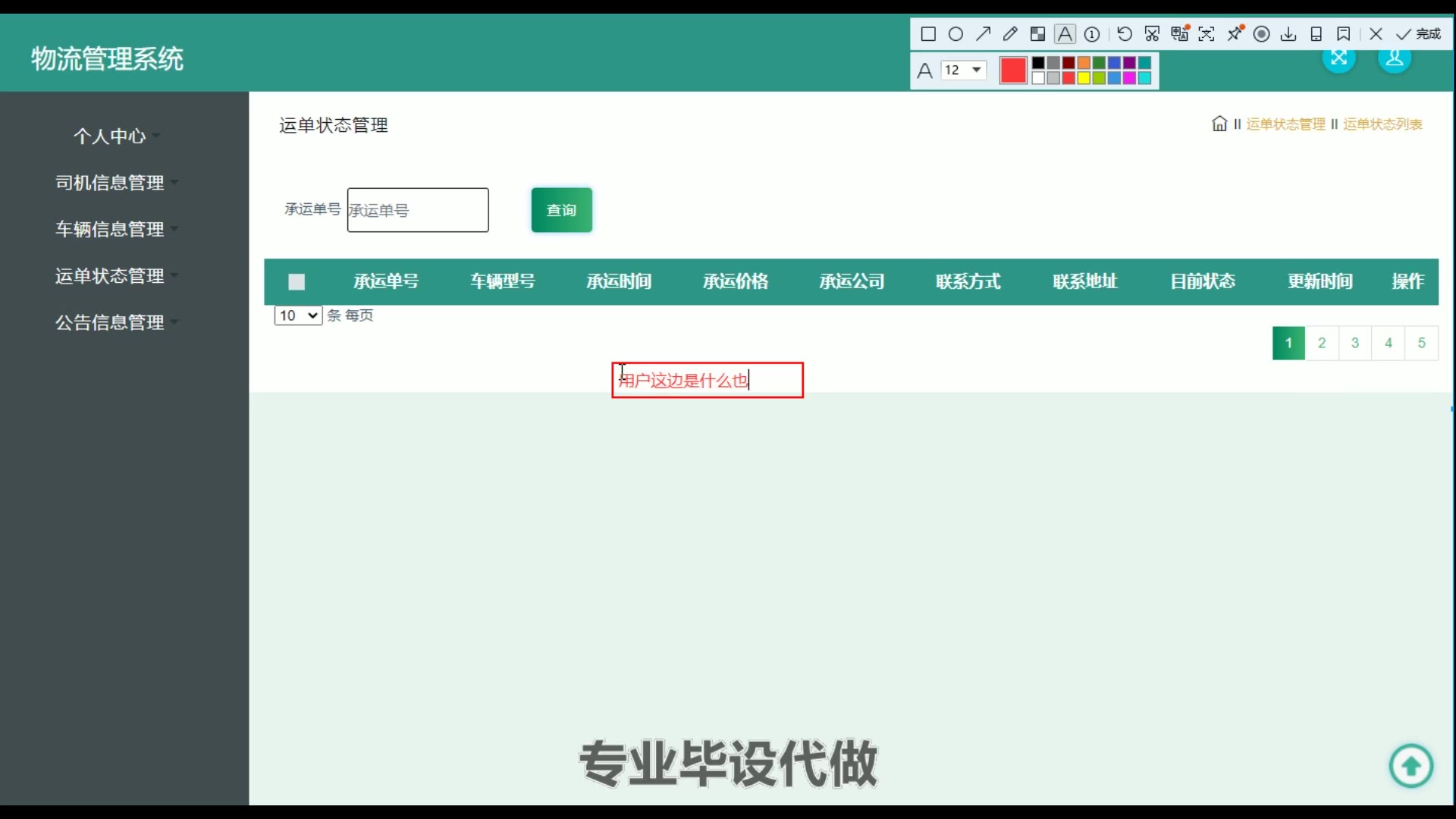Click the back-to-top arrow button

coord(1410,767)
